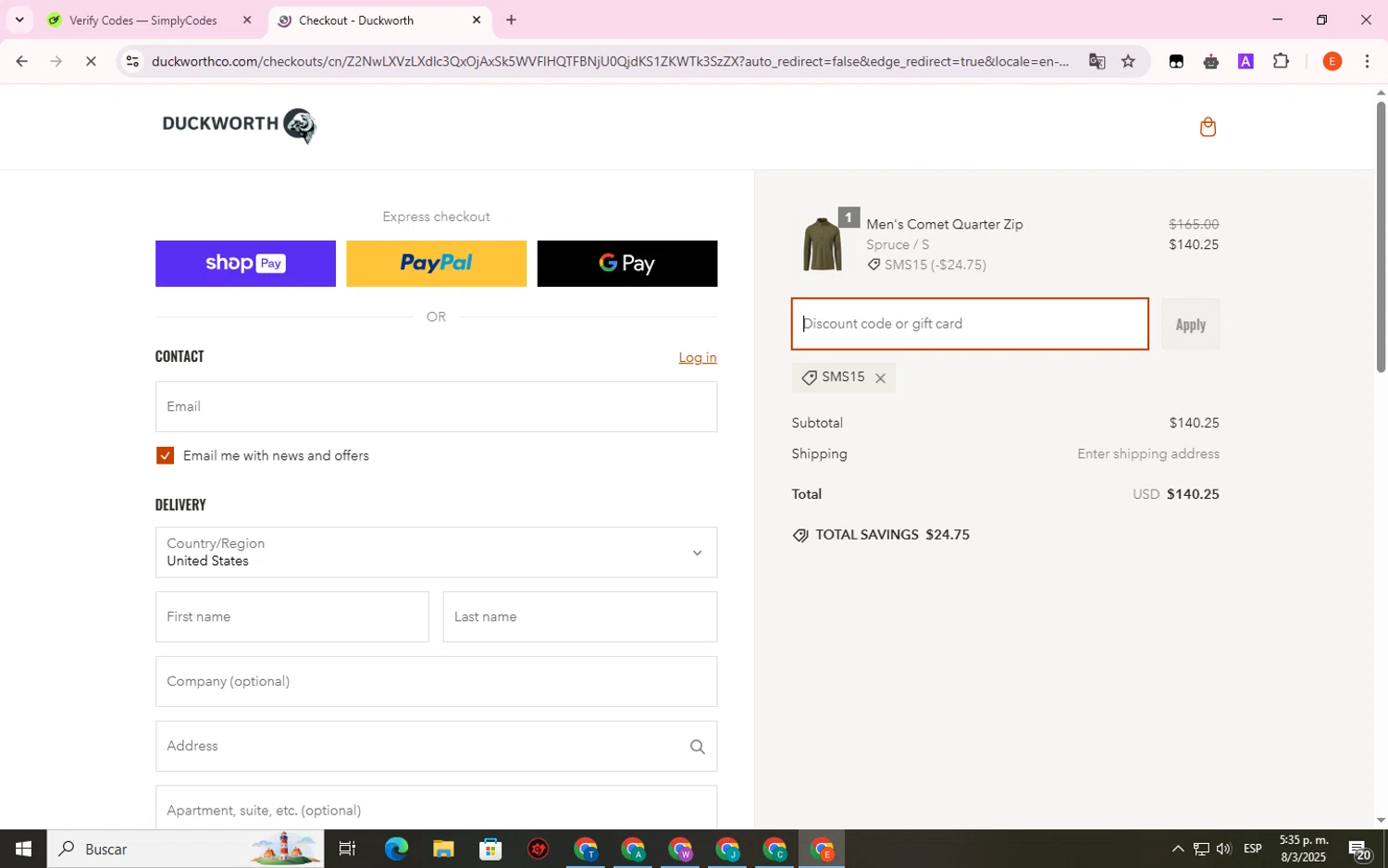Screen dimensions: 1388x868
Task: Click the TOTAL SAVINGS $24.75 text
Action: 892,535
